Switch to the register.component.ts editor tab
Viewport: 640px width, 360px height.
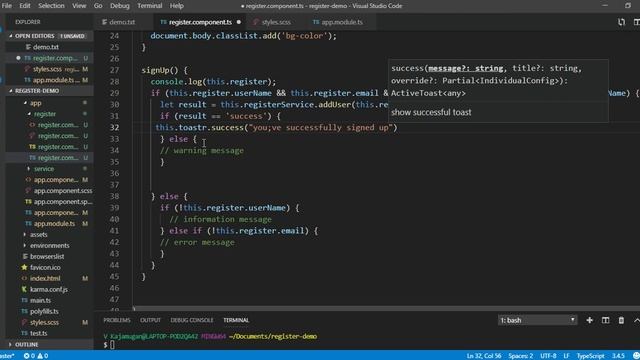[200, 22]
